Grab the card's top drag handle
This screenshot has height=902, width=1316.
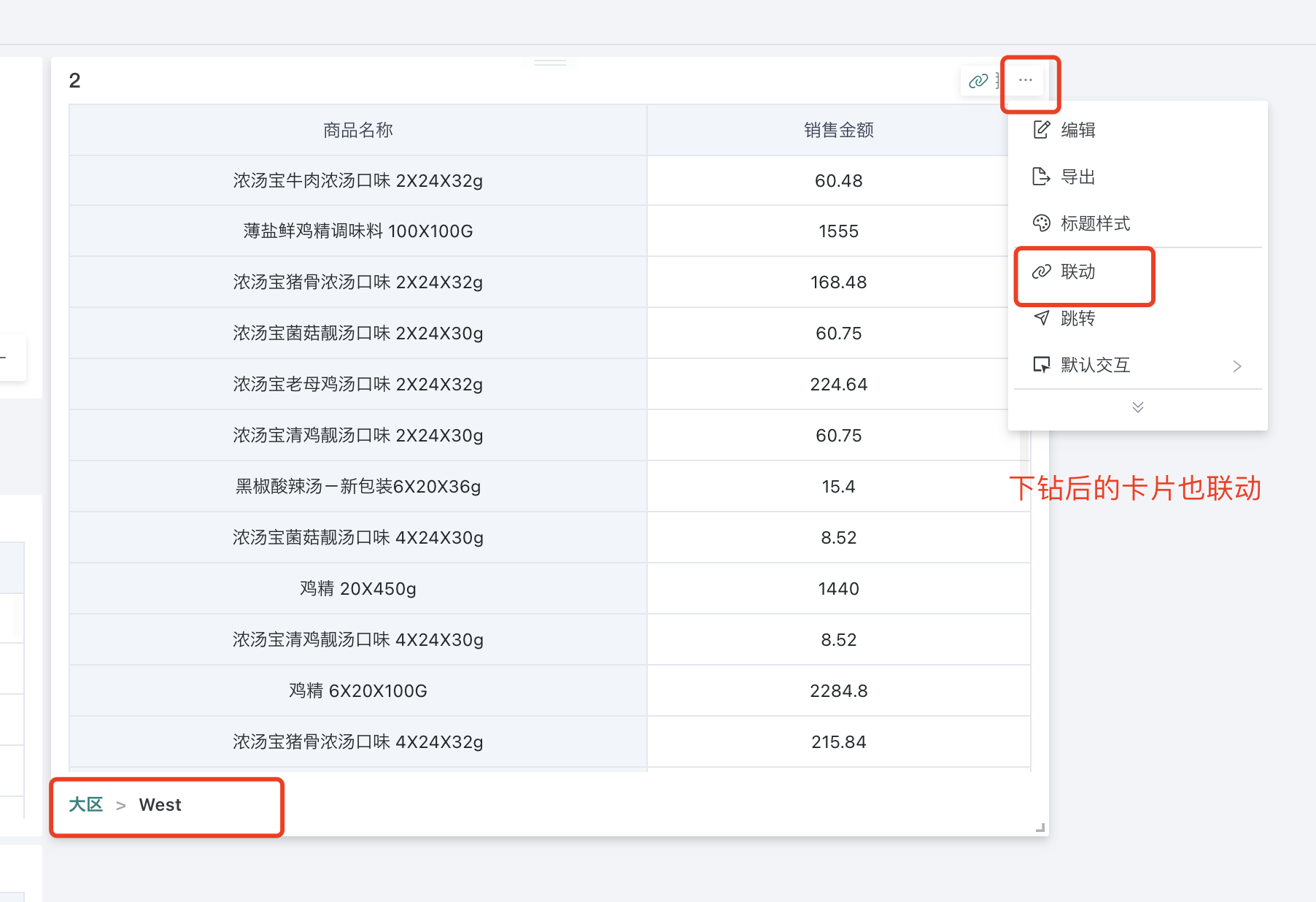coord(550,63)
